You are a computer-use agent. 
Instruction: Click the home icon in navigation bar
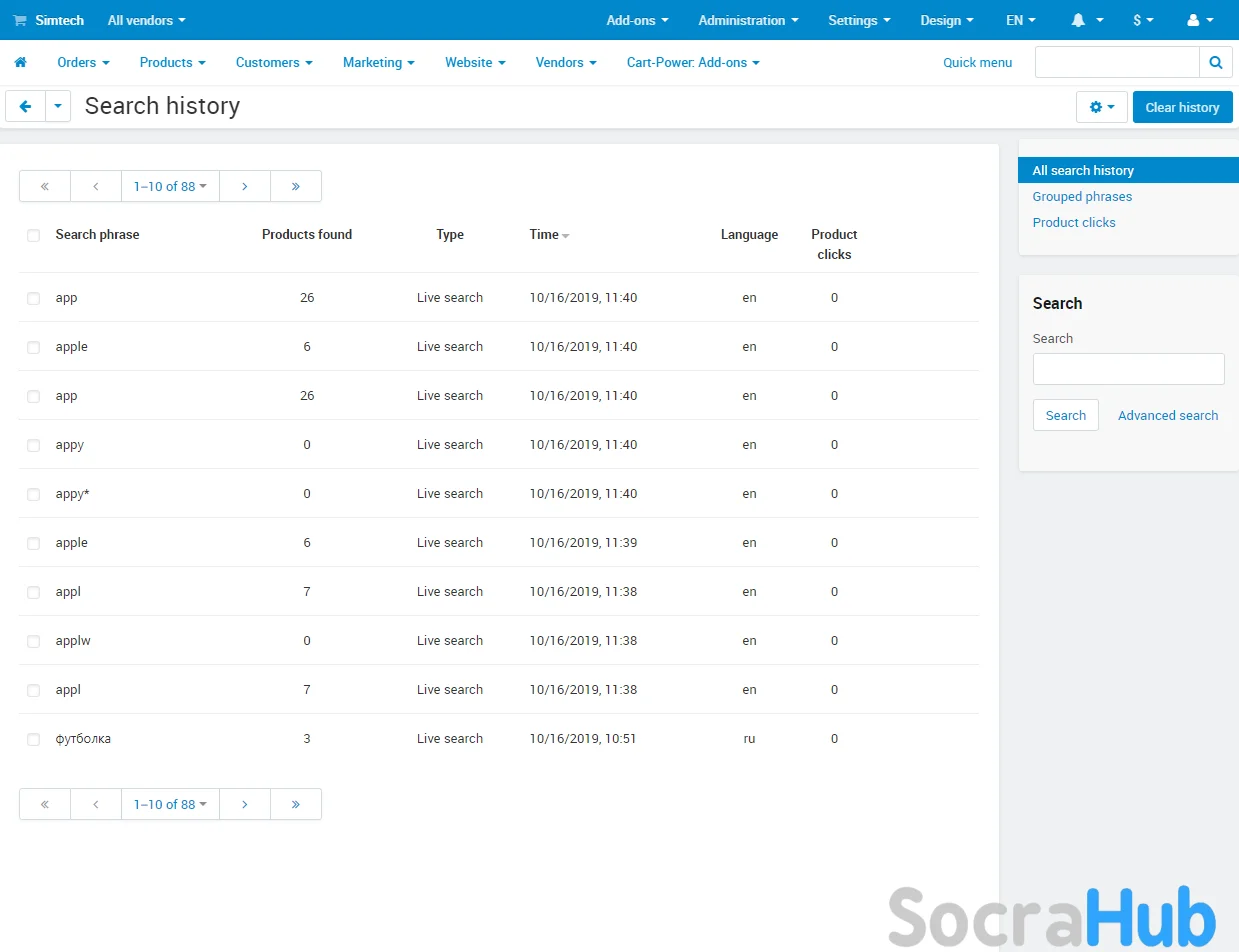pos(20,62)
